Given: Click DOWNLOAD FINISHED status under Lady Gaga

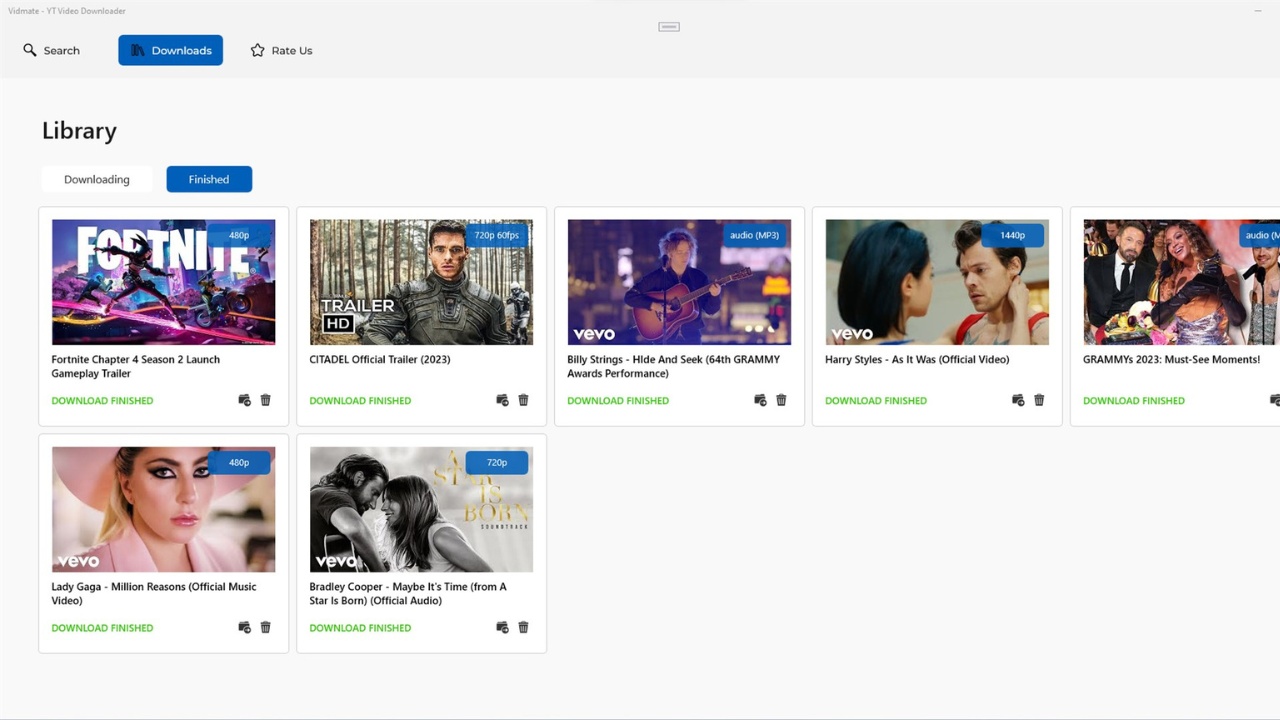Looking at the screenshot, I should coord(102,628).
